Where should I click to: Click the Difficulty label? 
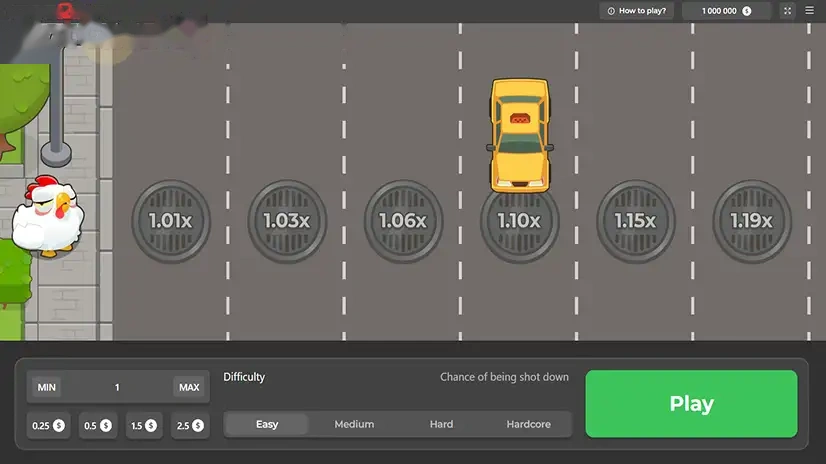click(x=244, y=377)
